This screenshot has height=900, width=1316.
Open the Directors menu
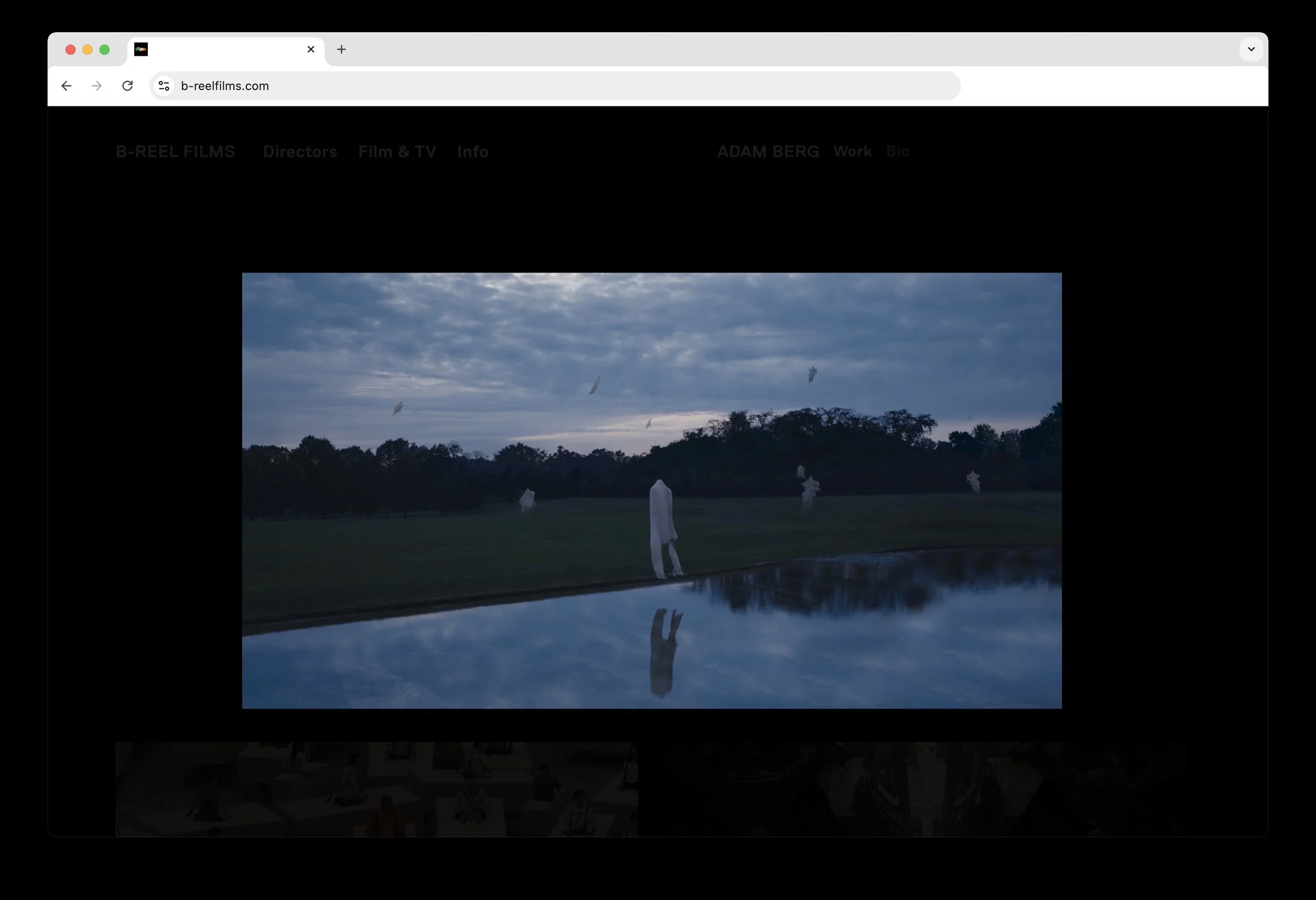click(x=300, y=151)
